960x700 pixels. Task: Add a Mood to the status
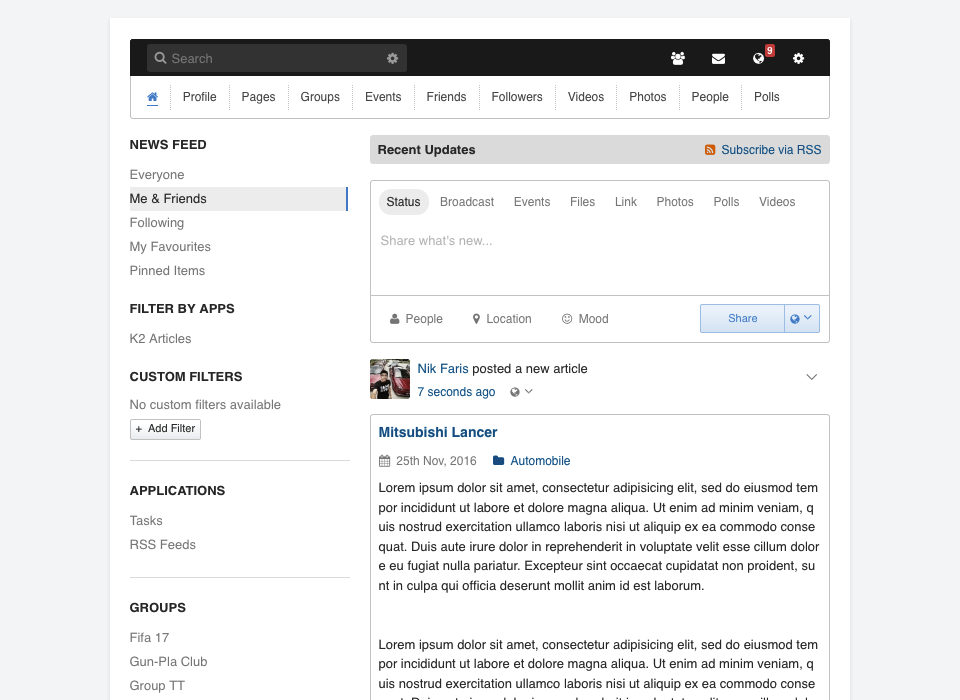(585, 319)
